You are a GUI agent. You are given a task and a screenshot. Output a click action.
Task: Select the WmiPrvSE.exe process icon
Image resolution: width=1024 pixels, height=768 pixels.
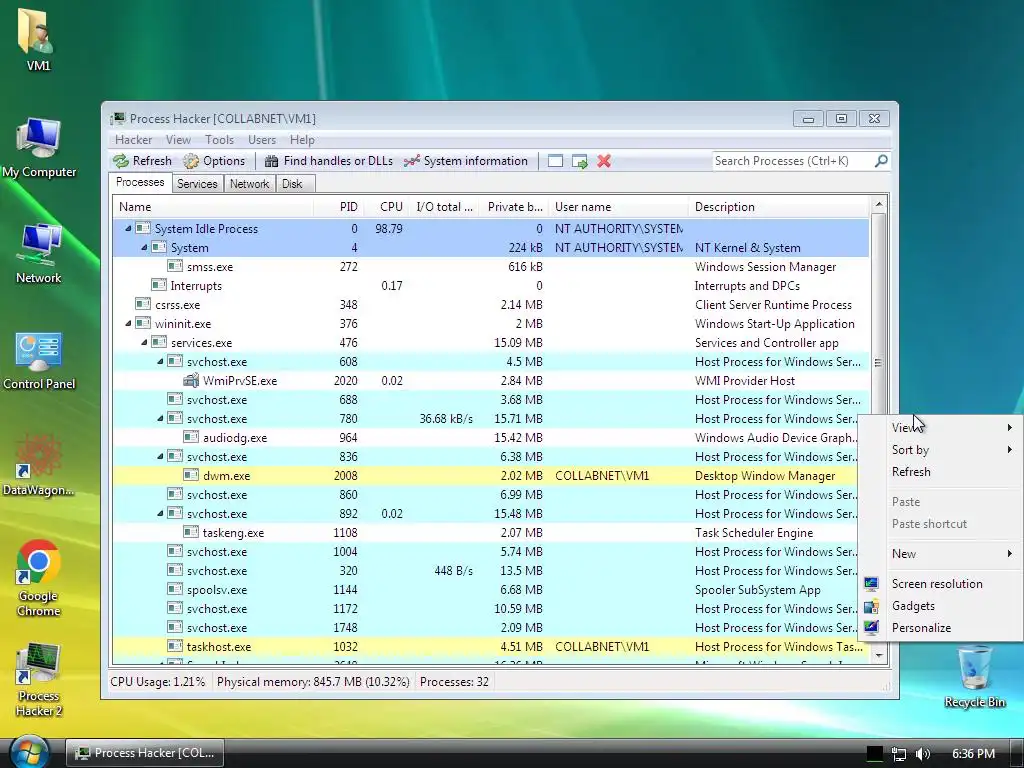pos(191,381)
